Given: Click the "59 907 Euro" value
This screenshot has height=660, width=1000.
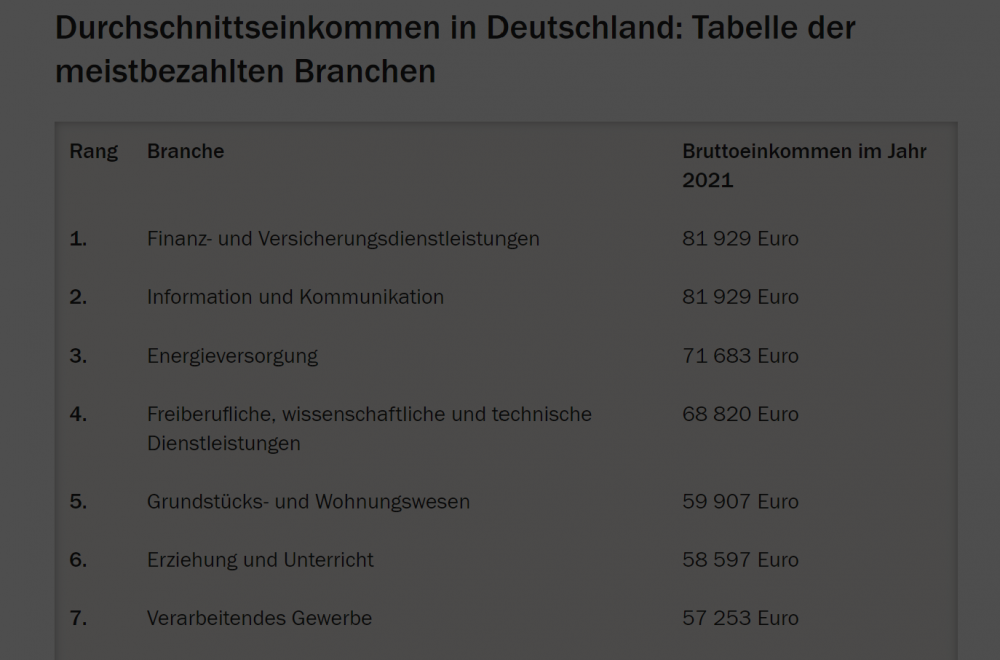Looking at the screenshot, I should click(740, 502).
